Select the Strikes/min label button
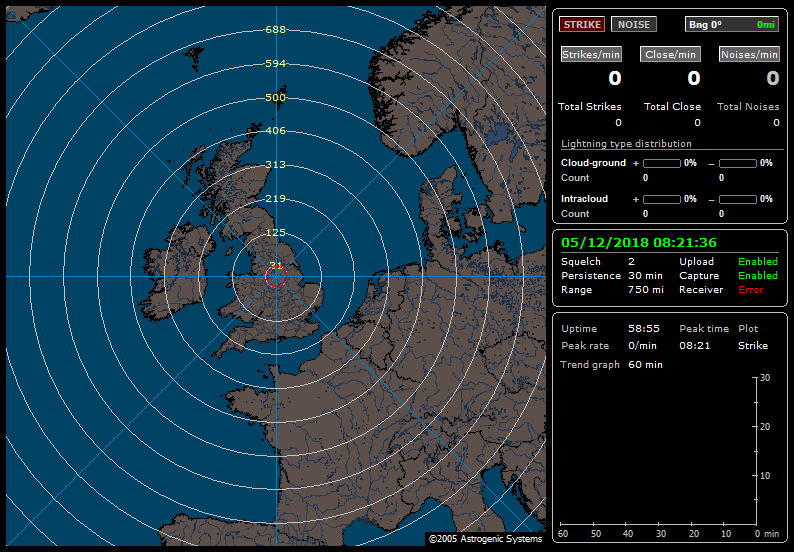 (x=591, y=54)
